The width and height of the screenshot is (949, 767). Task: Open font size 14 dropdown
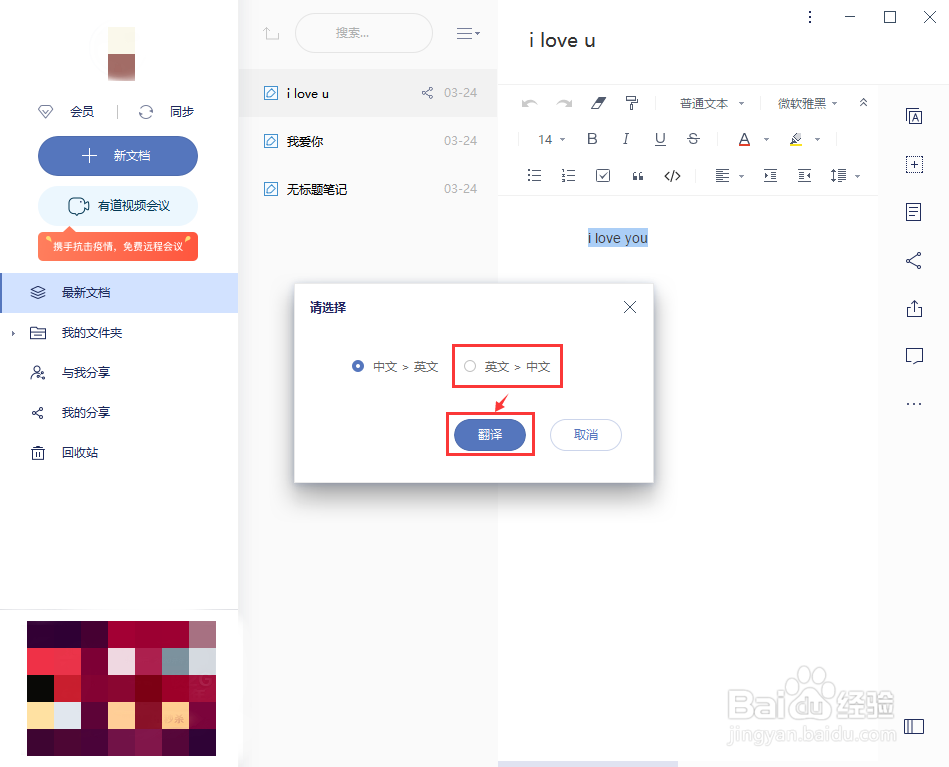[x=551, y=140]
